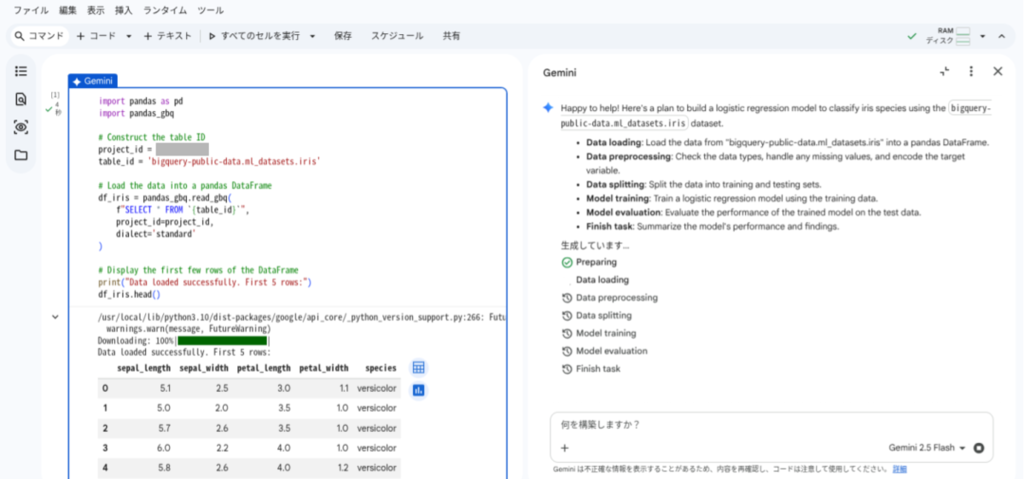Open the variables inspector eye icon
1024x479 pixels.
21,127
